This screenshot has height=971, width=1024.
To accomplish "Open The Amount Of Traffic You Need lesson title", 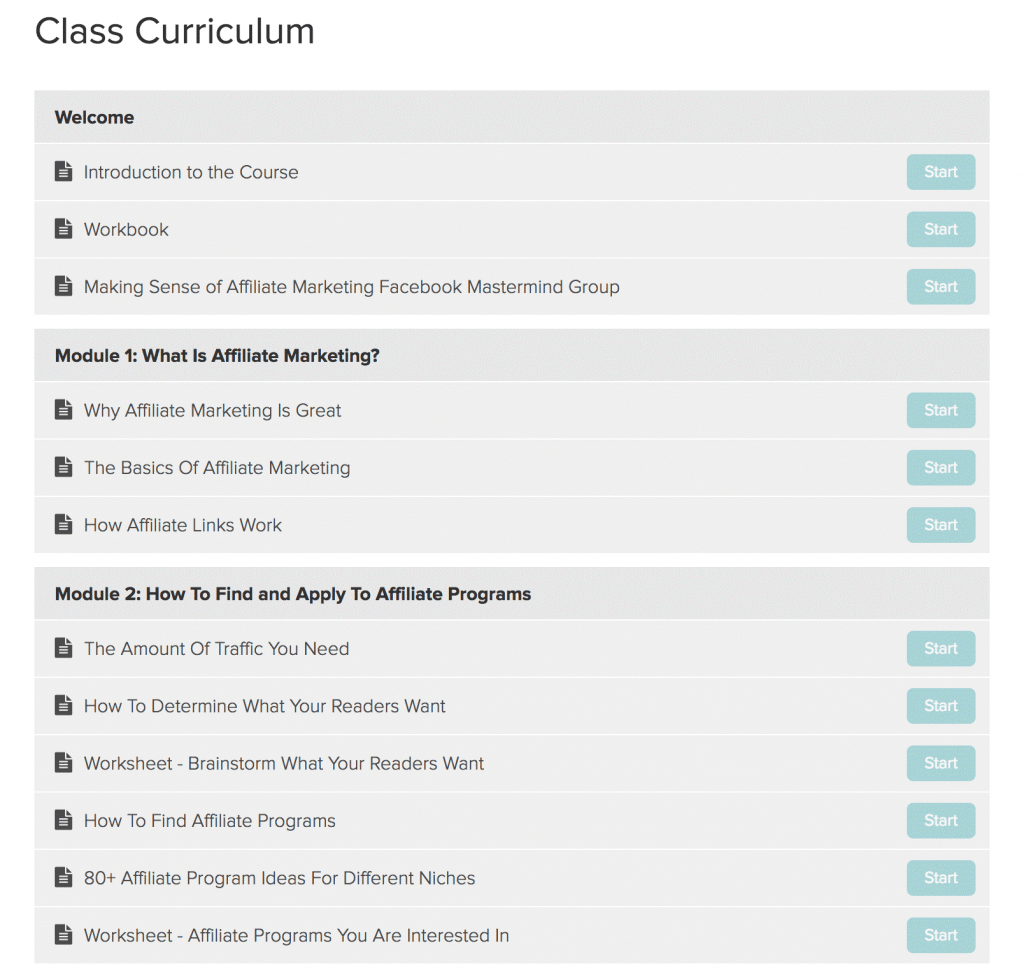I will click(x=216, y=648).
